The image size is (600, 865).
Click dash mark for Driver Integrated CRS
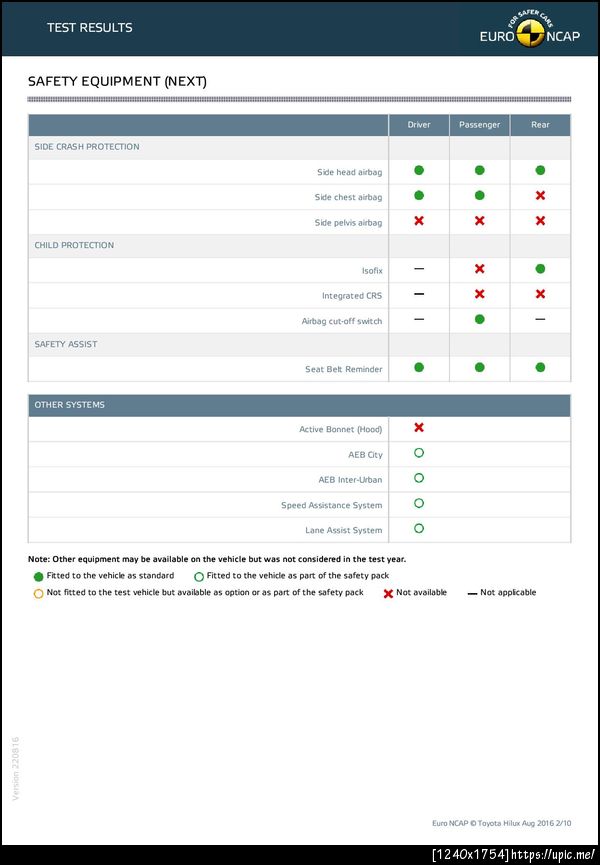(x=419, y=294)
